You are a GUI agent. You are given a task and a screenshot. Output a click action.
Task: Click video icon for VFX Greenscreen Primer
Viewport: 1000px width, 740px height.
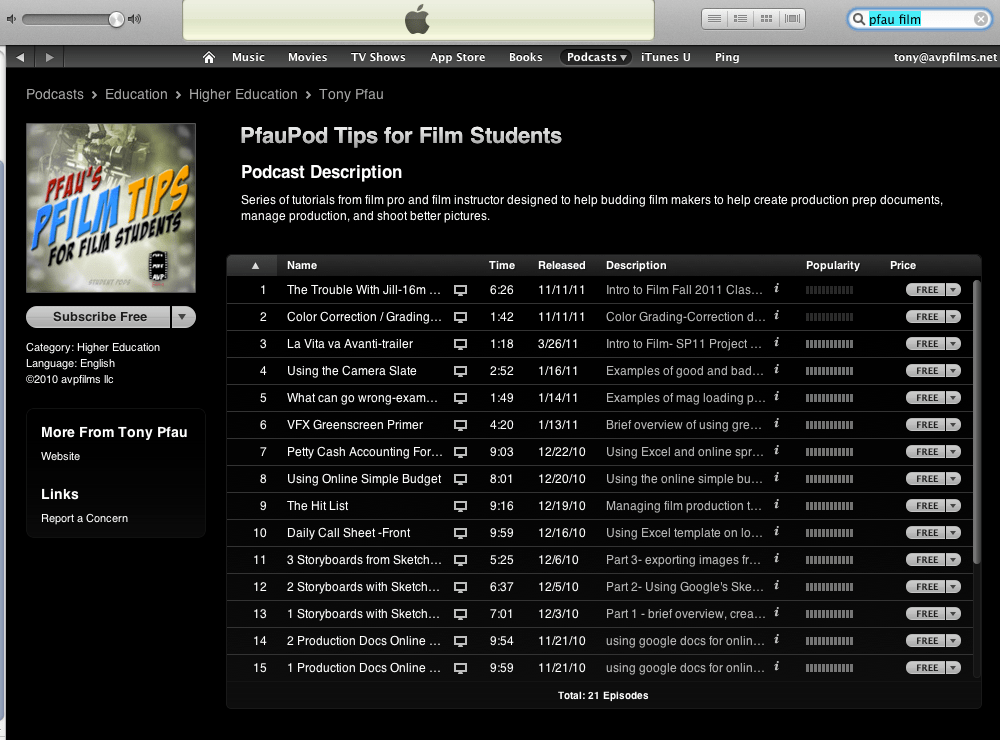pyautogui.click(x=460, y=425)
